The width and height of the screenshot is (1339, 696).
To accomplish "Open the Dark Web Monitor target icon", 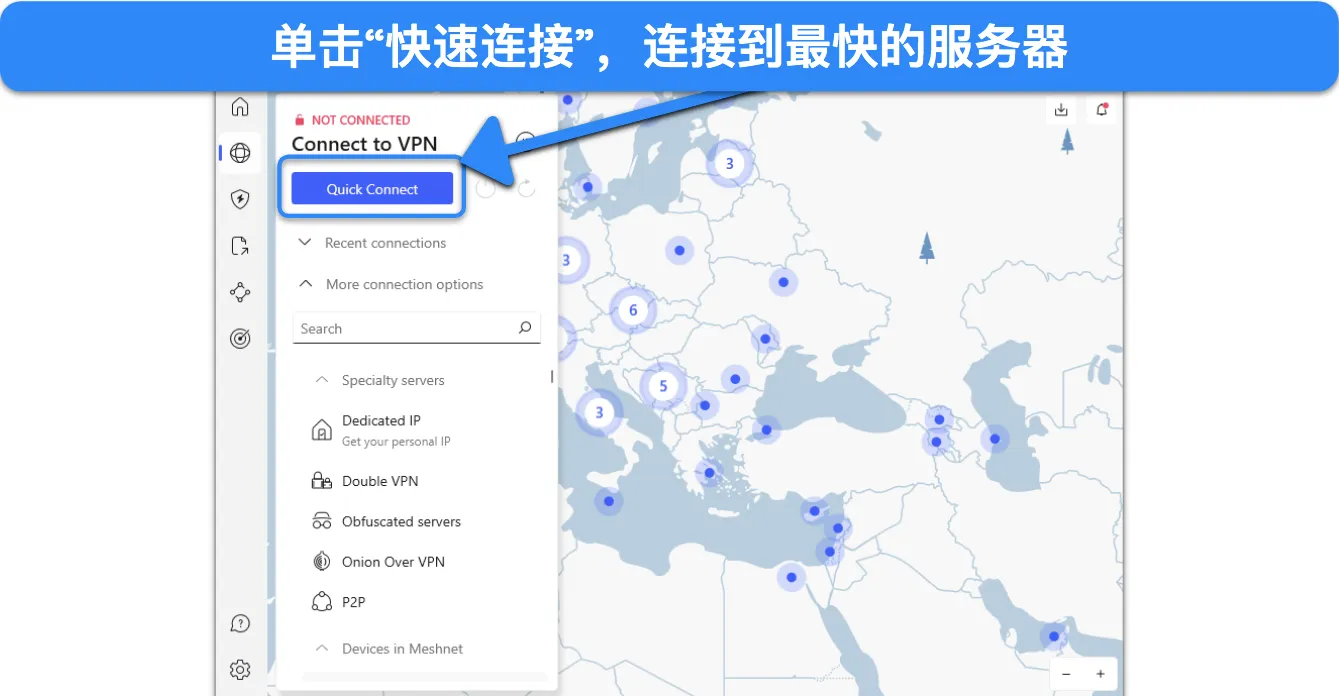I will [240, 339].
